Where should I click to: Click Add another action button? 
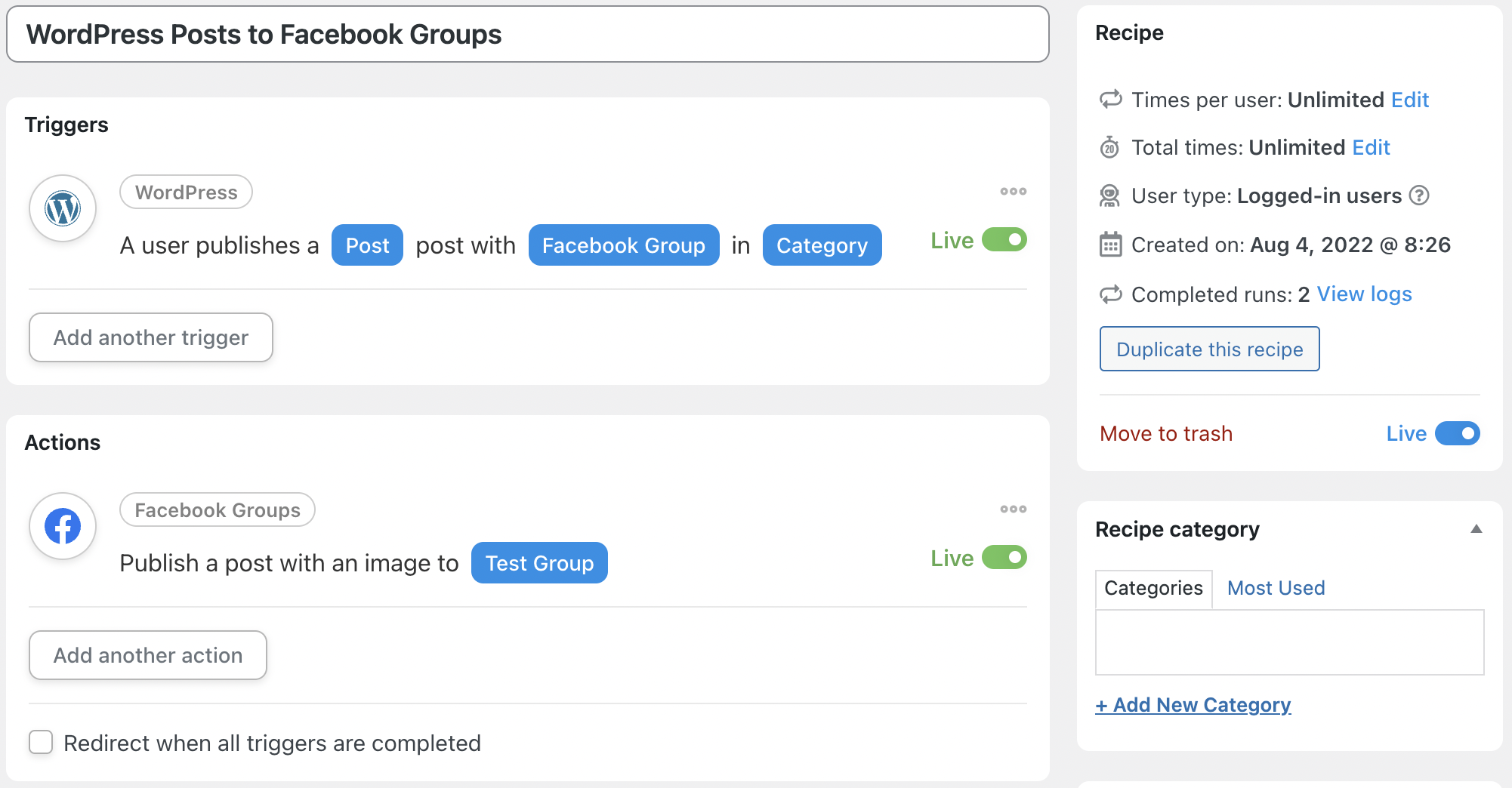click(x=148, y=655)
